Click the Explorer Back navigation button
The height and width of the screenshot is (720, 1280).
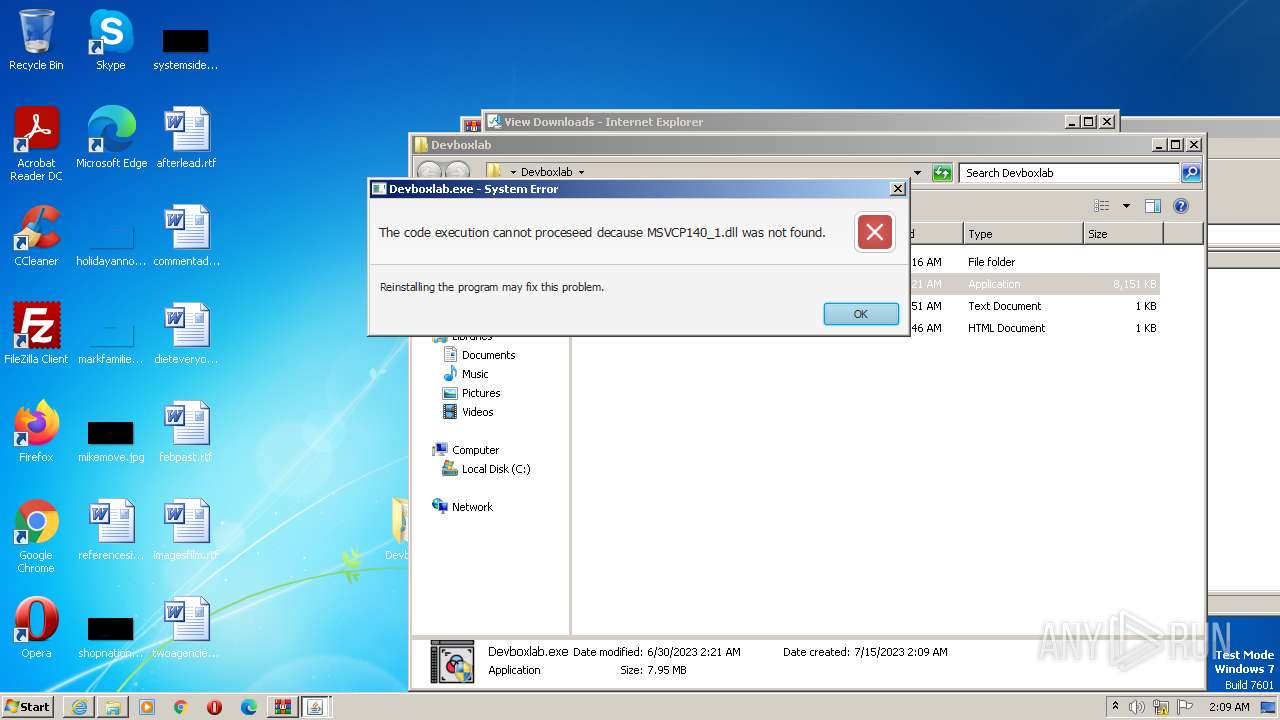(x=429, y=173)
